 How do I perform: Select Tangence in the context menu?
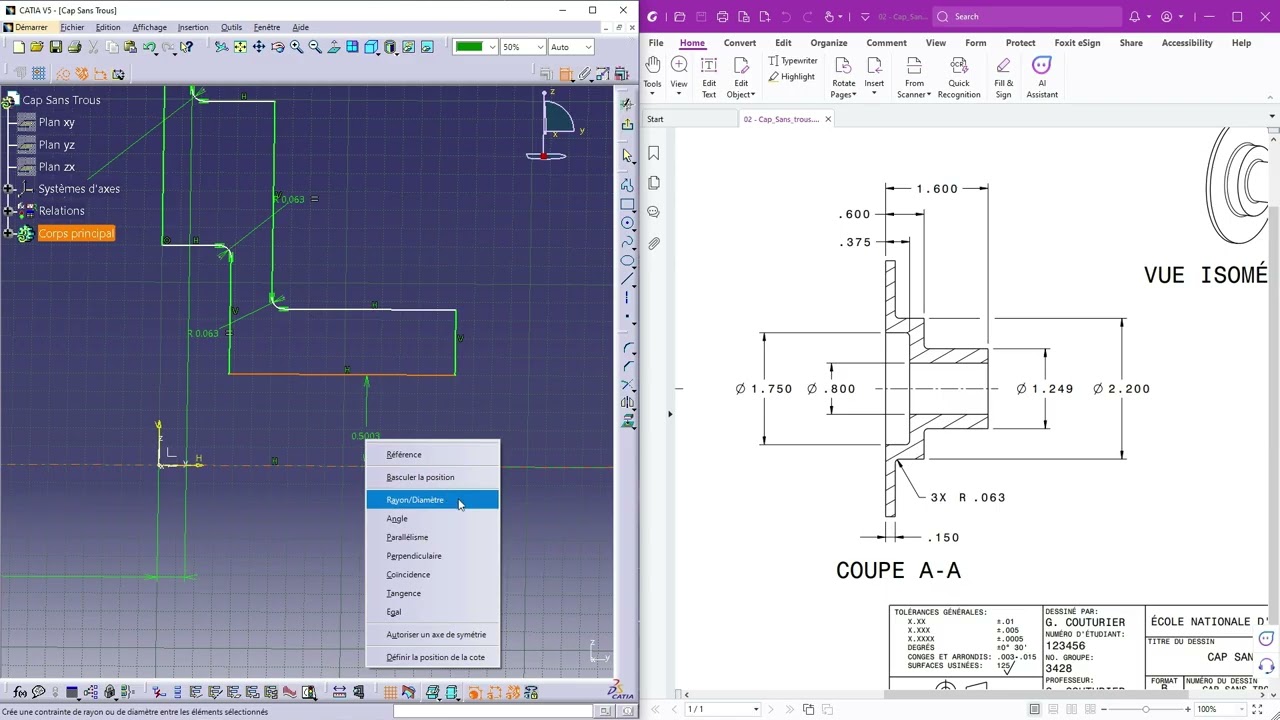(x=403, y=593)
